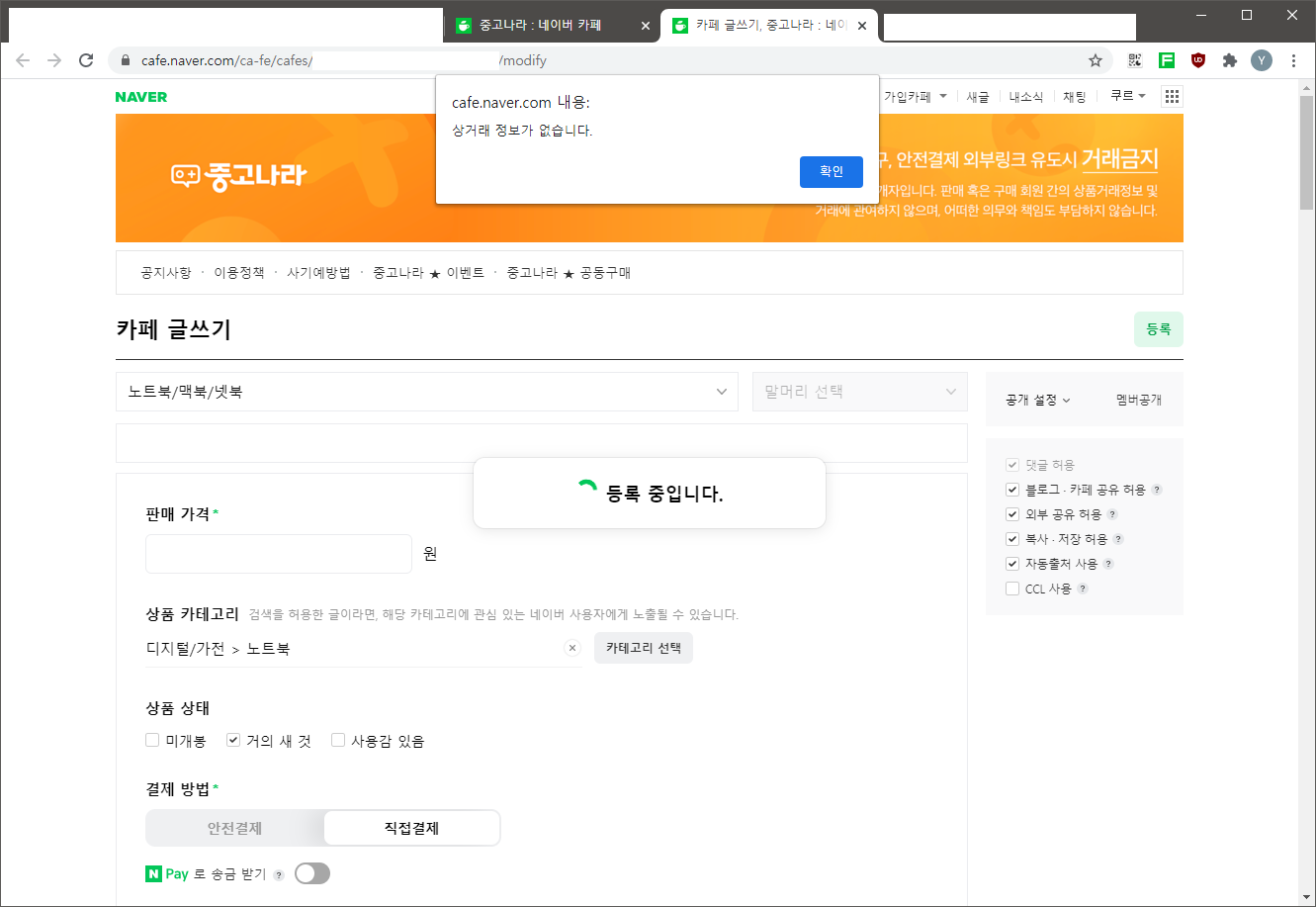Click the help icon next to 블로그·카페 공유 허용
The height and width of the screenshot is (907, 1316).
coord(1157,490)
